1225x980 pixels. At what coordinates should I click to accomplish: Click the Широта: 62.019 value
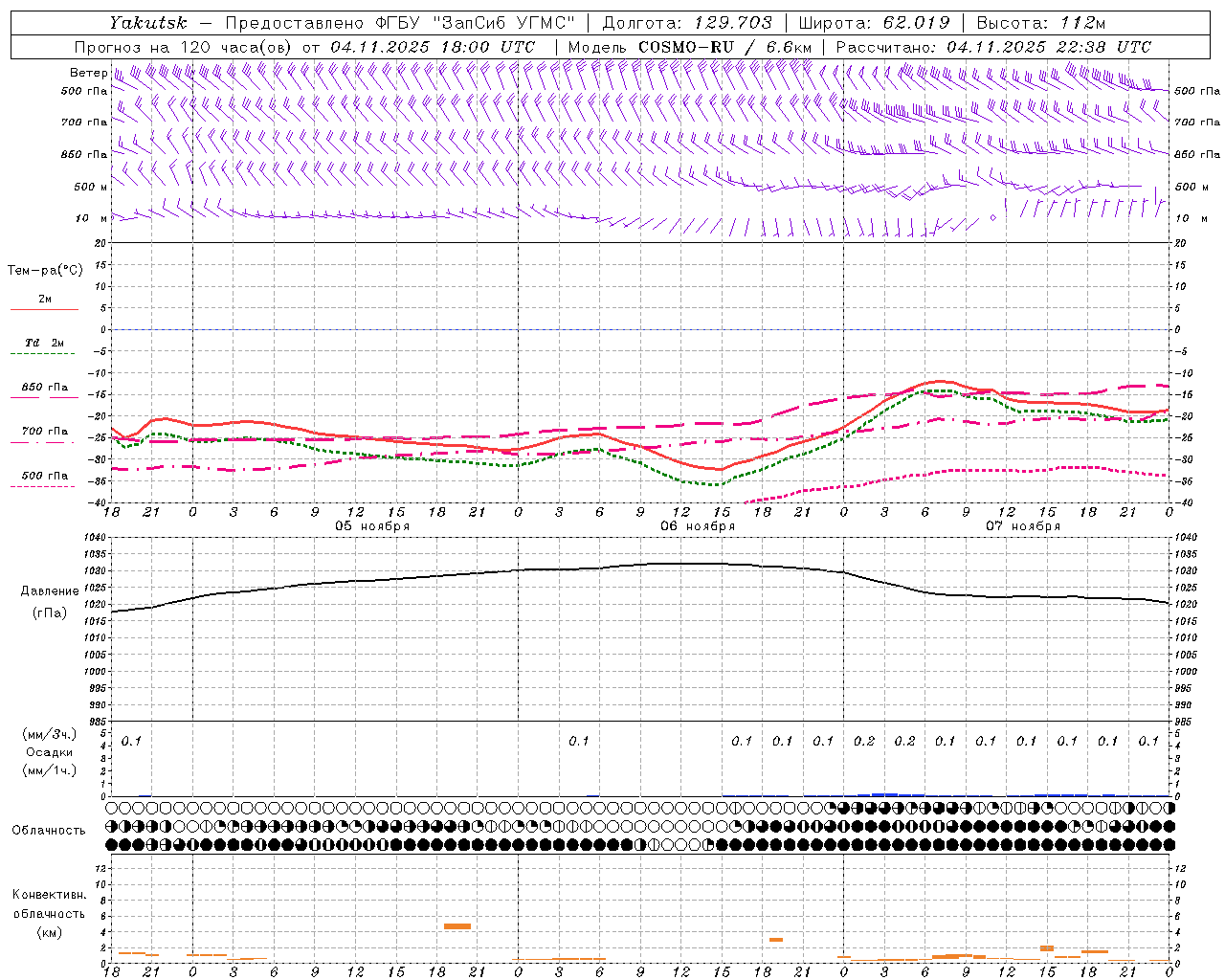click(873, 23)
